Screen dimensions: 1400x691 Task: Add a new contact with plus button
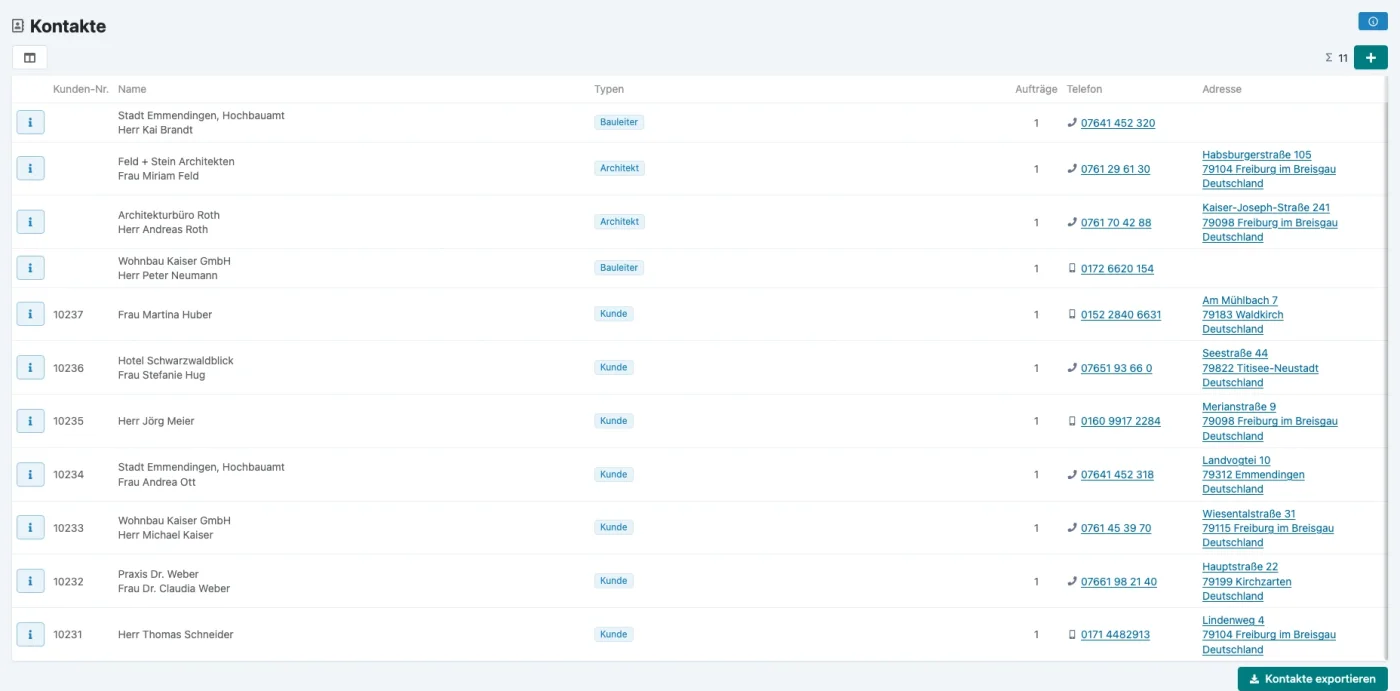coord(1370,58)
